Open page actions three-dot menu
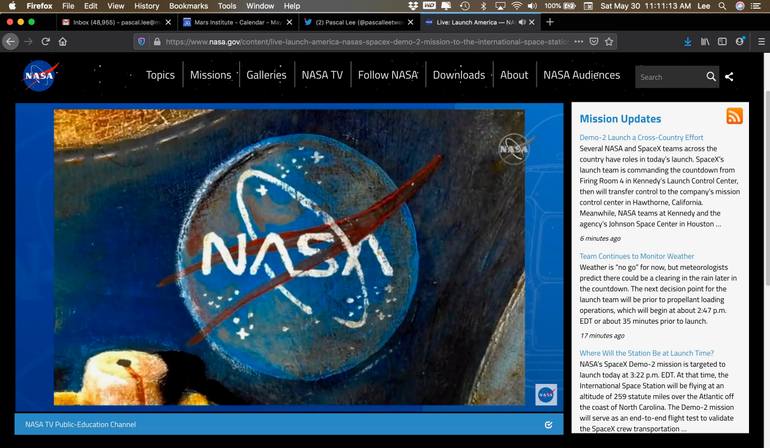This screenshot has width=770, height=448. tap(578, 42)
